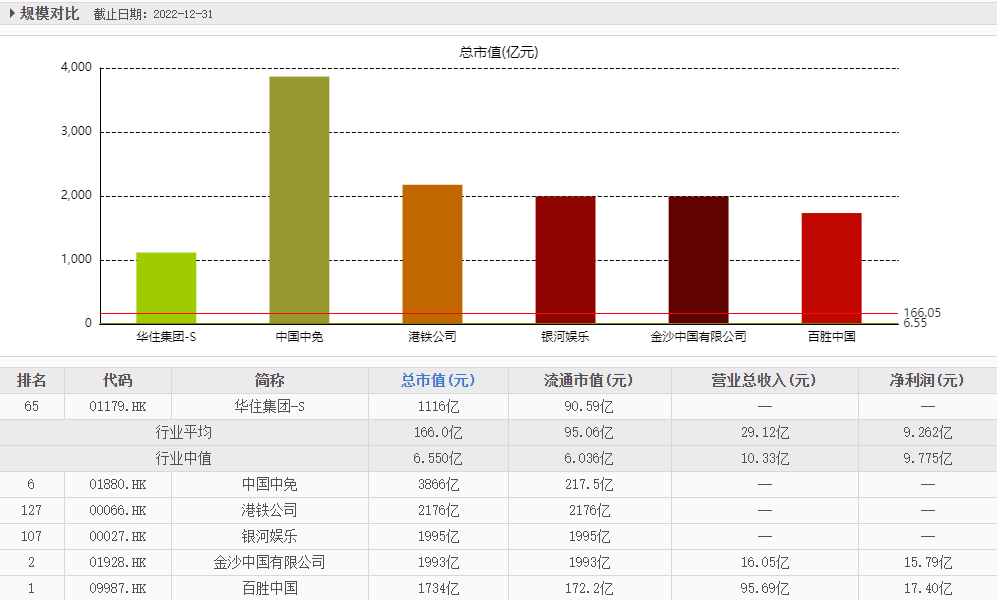Click 16.05亿 revenue cell
The image size is (997, 600).
coord(765,562)
